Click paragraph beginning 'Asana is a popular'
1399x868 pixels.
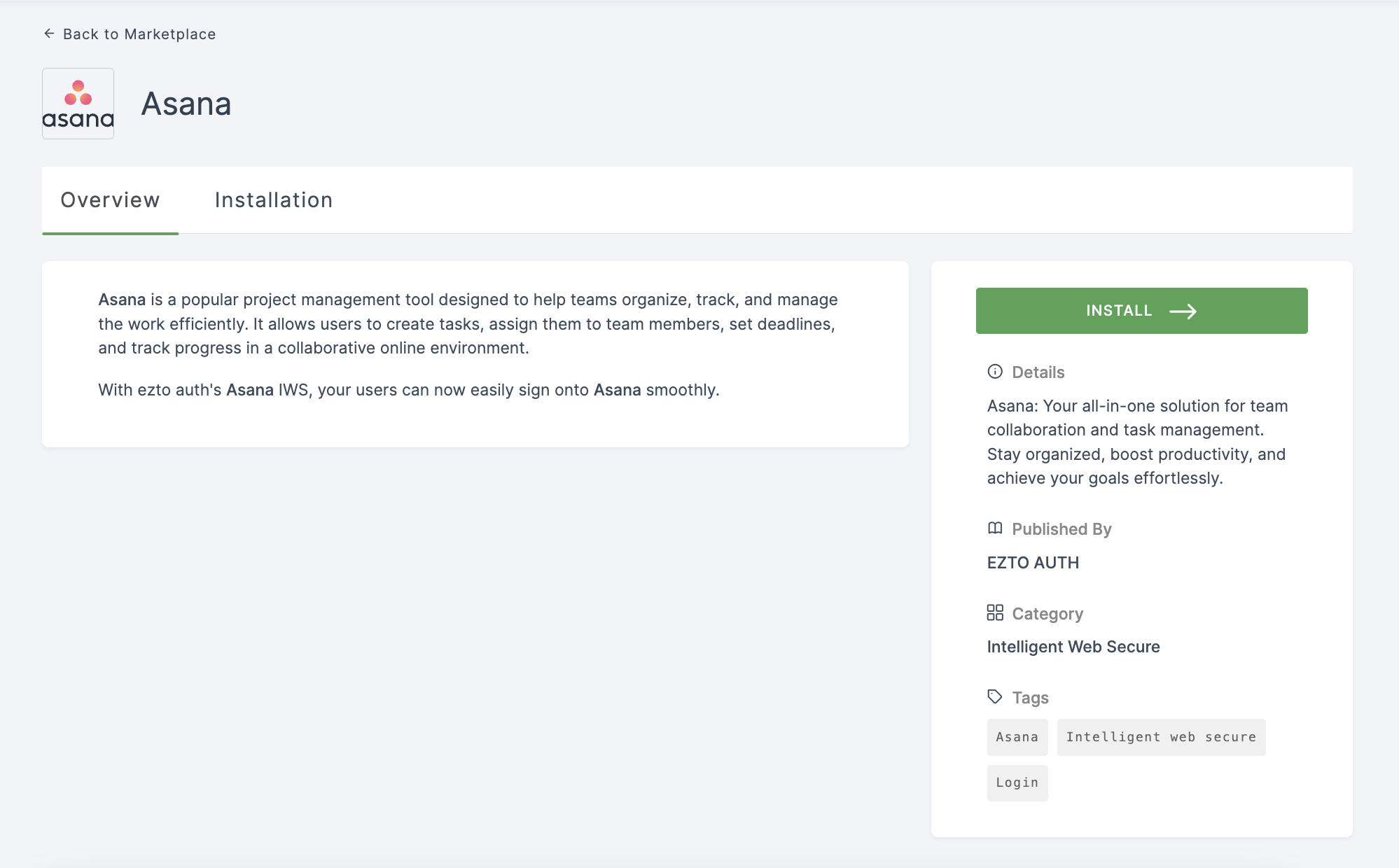(x=468, y=323)
